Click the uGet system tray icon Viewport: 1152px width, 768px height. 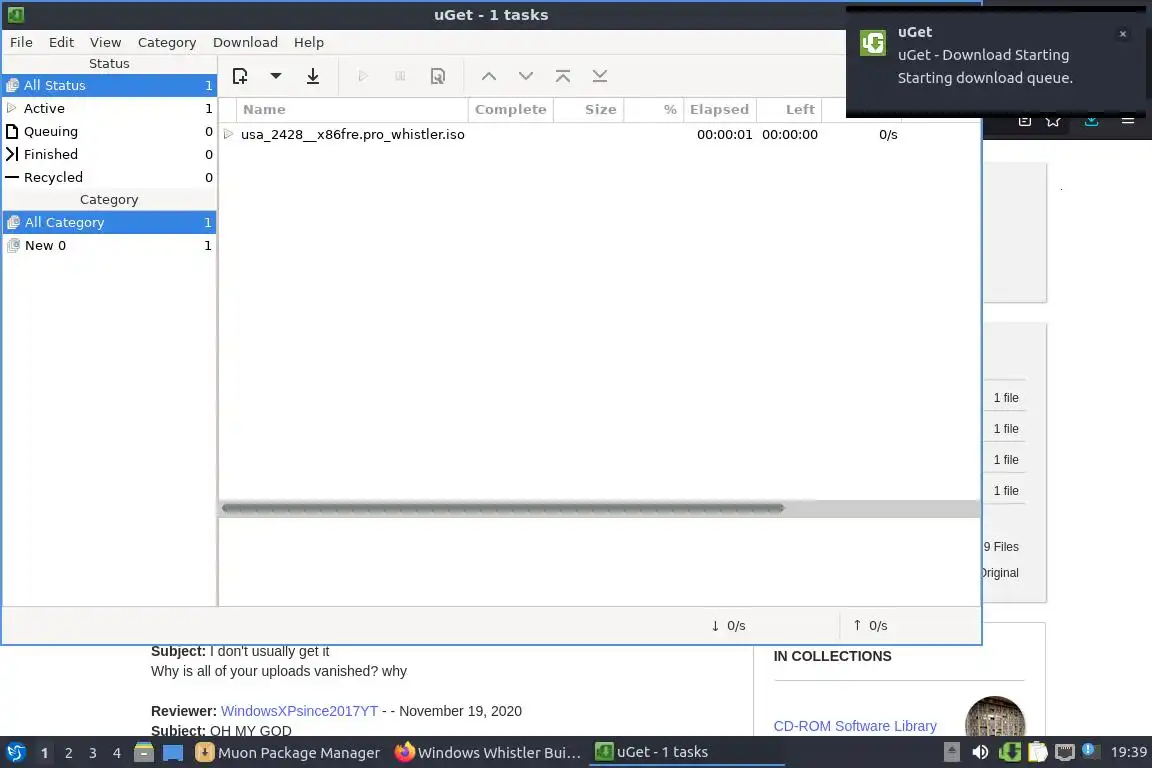[1009, 752]
